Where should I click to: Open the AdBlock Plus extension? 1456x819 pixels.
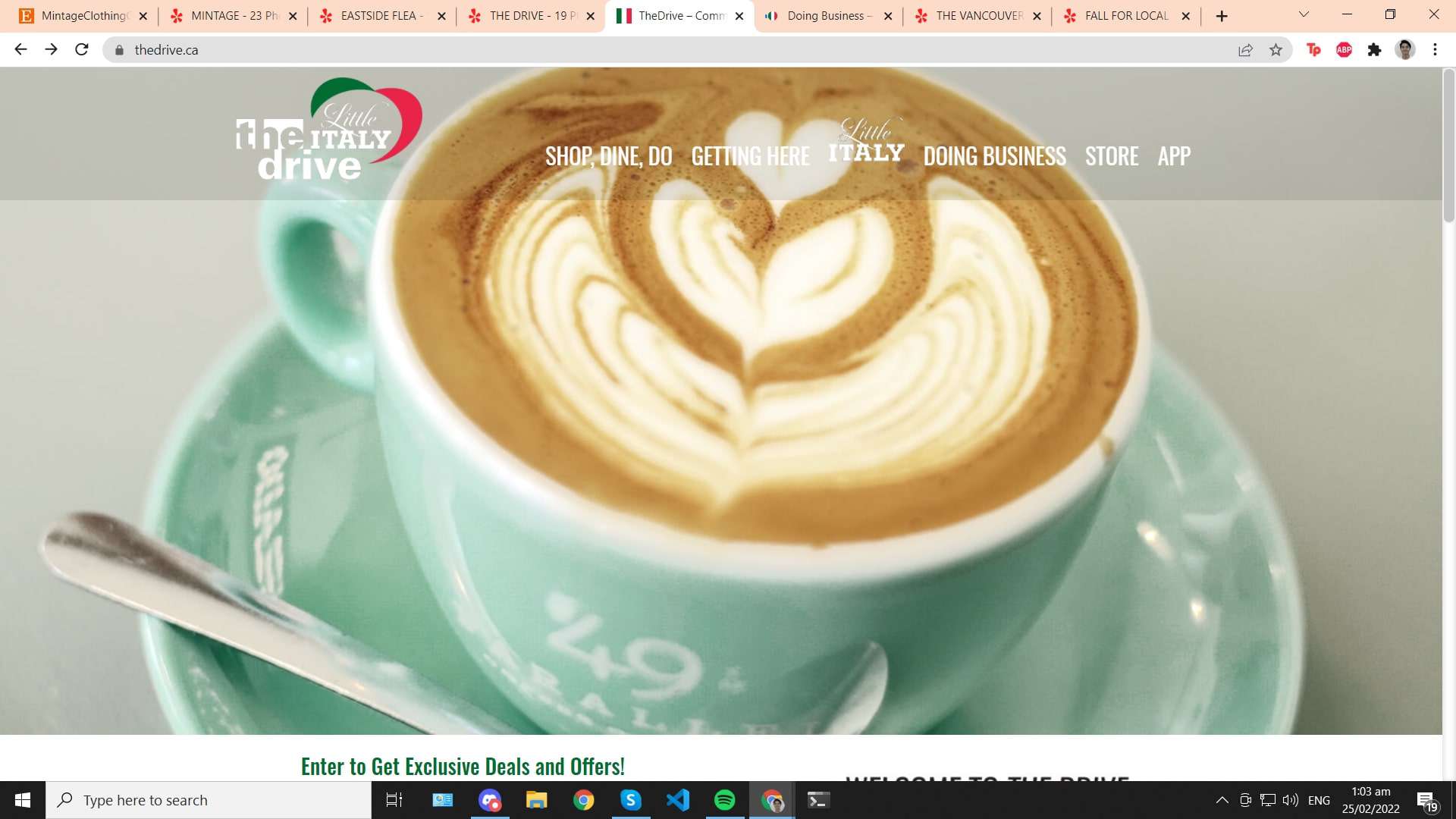(x=1344, y=50)
